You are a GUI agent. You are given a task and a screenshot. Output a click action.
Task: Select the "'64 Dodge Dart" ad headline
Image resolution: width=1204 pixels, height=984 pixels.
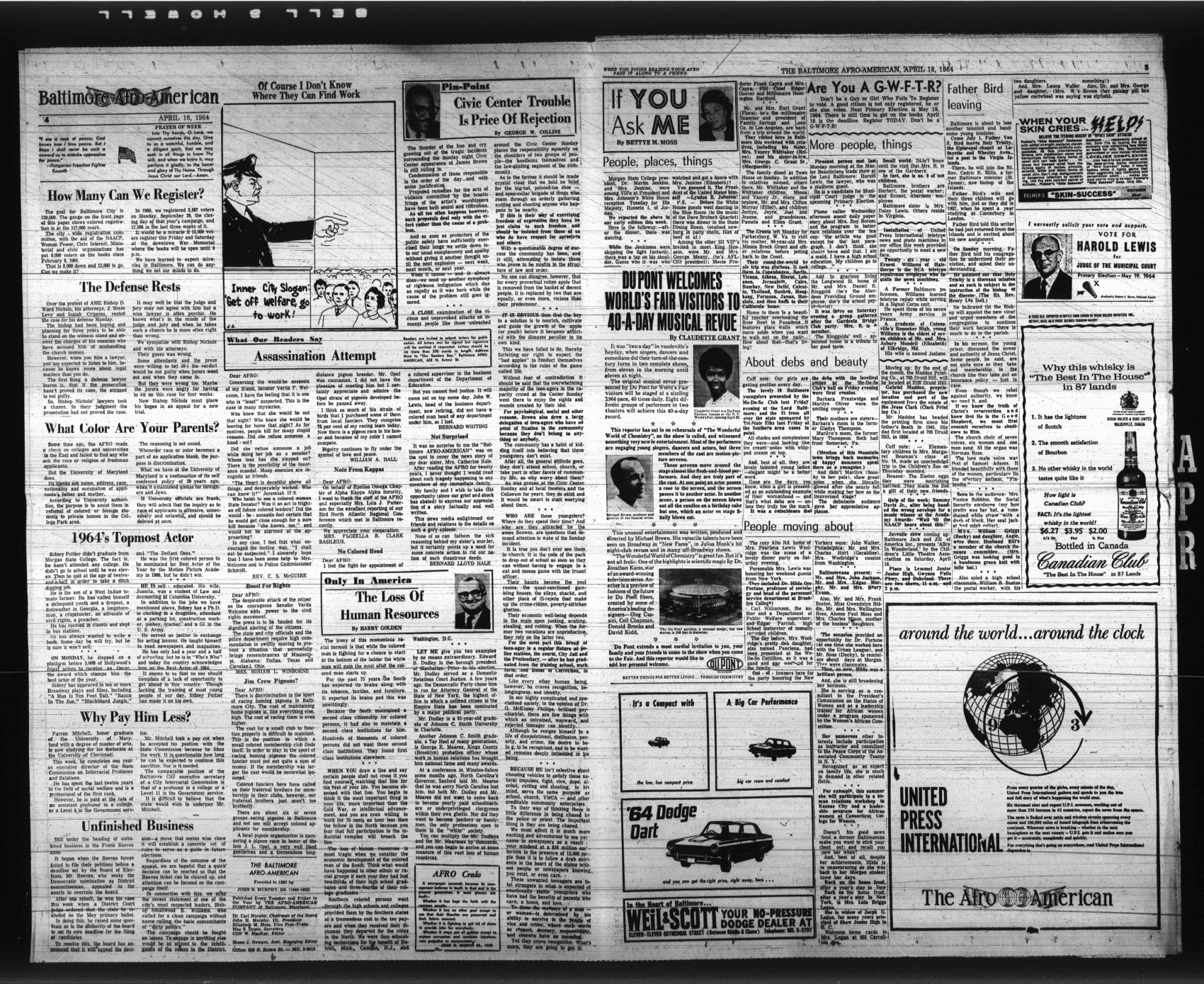point(661,823)
